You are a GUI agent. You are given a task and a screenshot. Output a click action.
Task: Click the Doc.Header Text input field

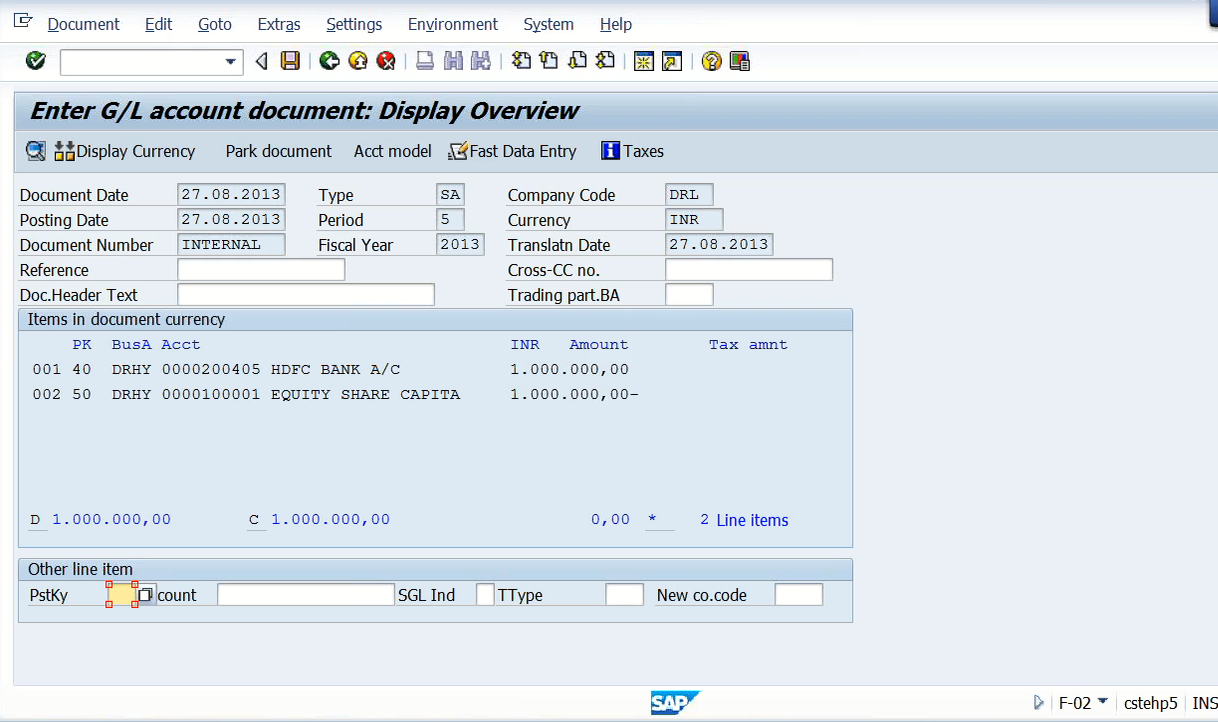click(306, 295)
